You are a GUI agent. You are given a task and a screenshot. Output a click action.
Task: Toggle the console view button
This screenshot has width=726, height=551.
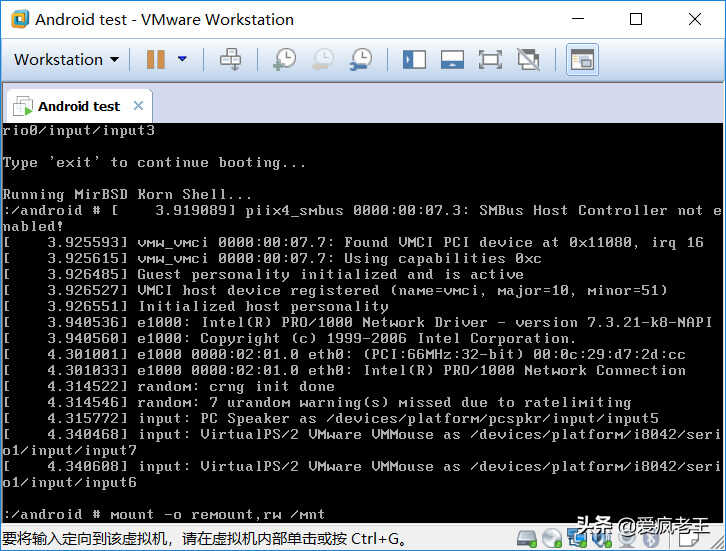click(x=582, y=60)
